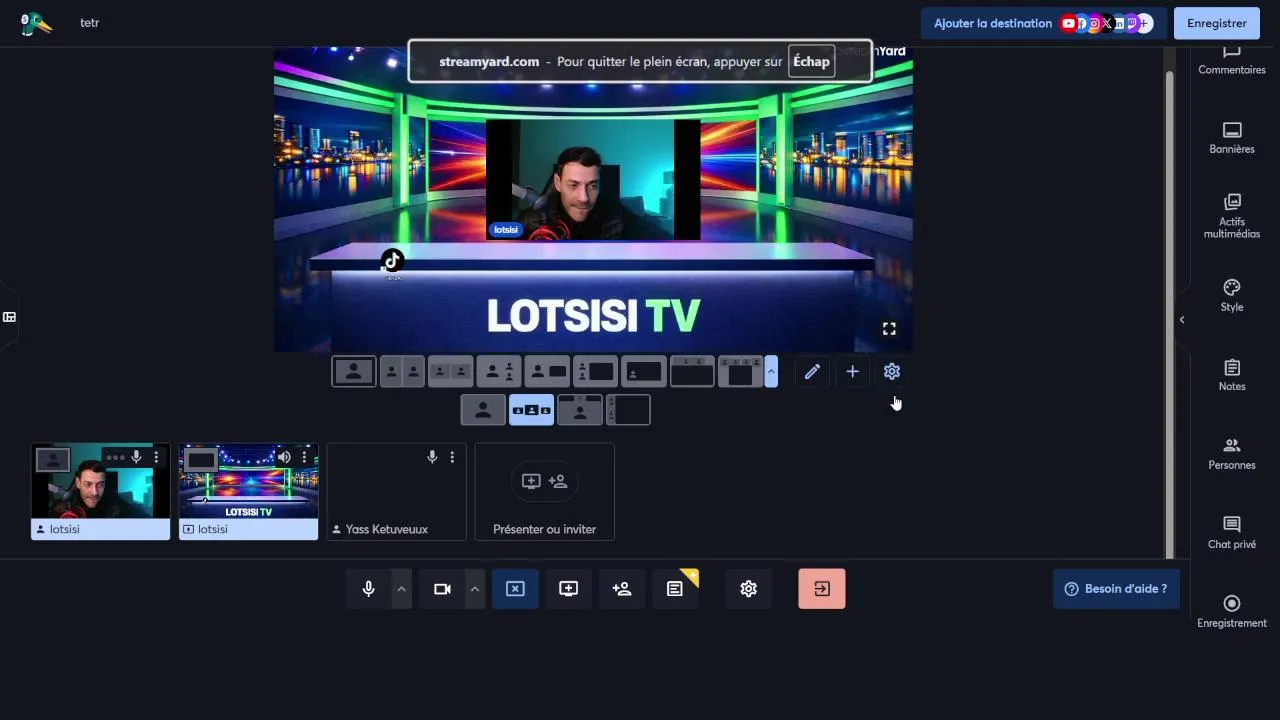Toggle audio on lotsisi screen share tile

[x=284, y=457]
